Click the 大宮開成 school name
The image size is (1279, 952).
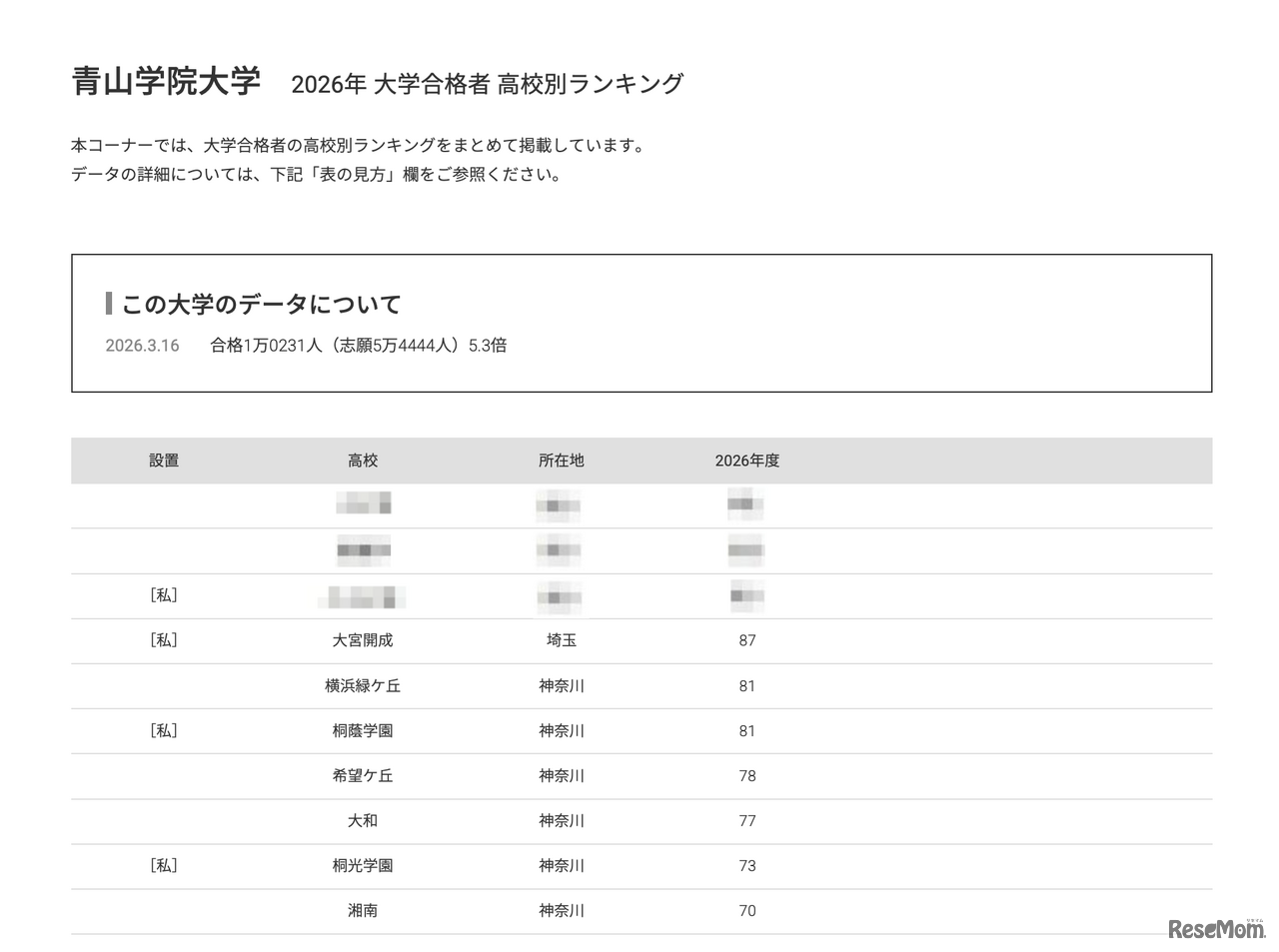pyautogui.click(x=363, y=640)
